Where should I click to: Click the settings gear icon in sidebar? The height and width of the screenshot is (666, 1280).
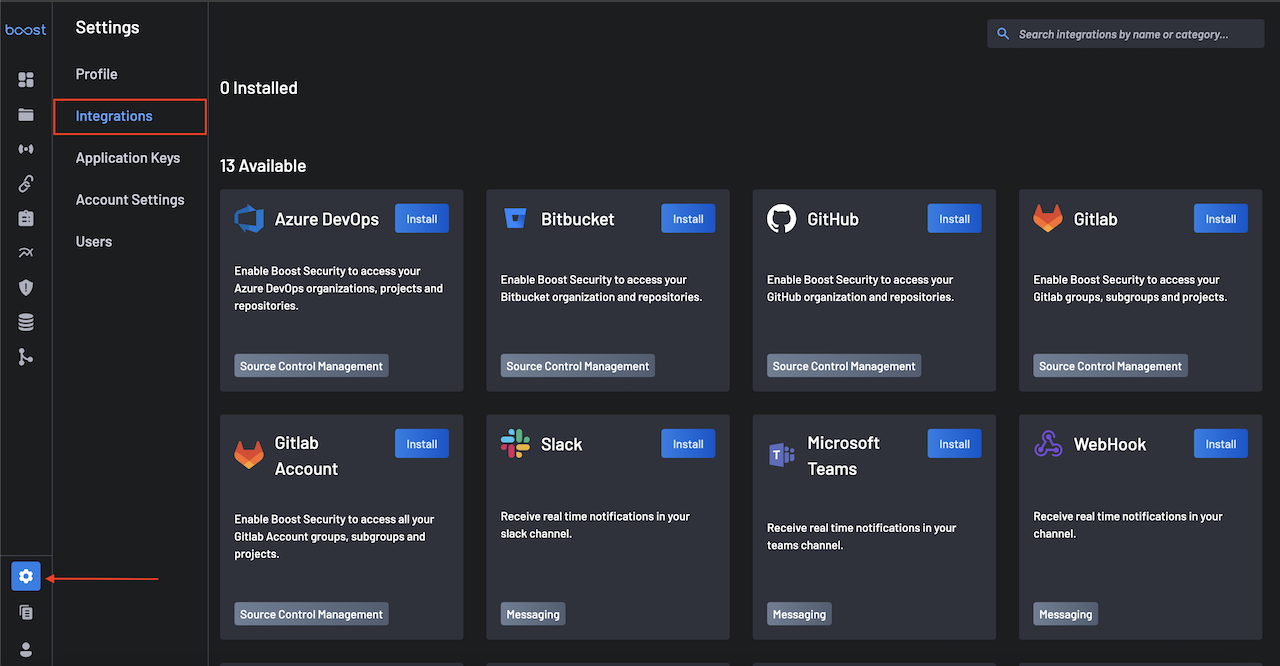coord(26,576)
